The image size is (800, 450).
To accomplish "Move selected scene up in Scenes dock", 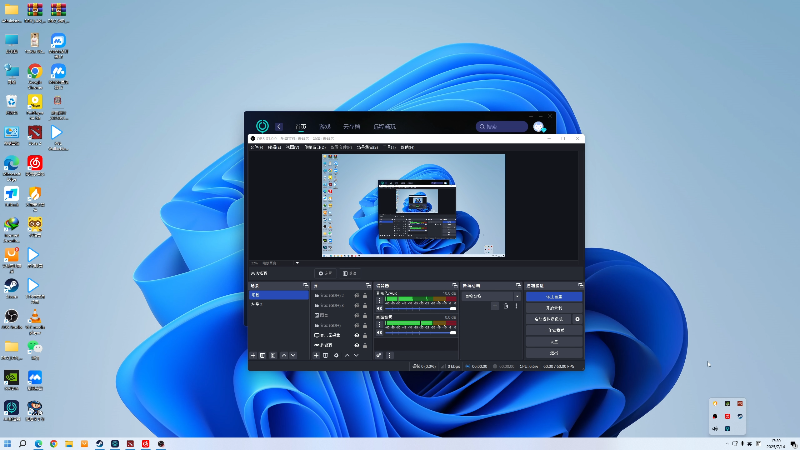I will click(284, 356).
